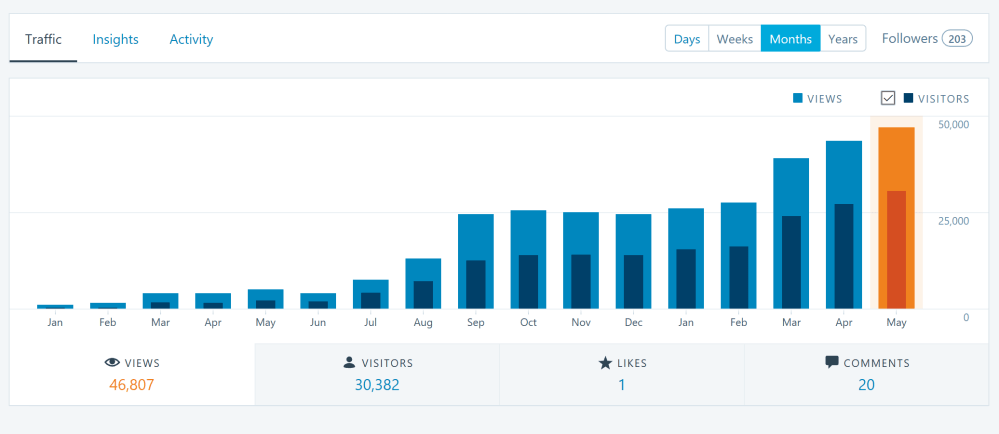Change chart view to Years
This screenshot has height=434, width=999.
point(843,39)
